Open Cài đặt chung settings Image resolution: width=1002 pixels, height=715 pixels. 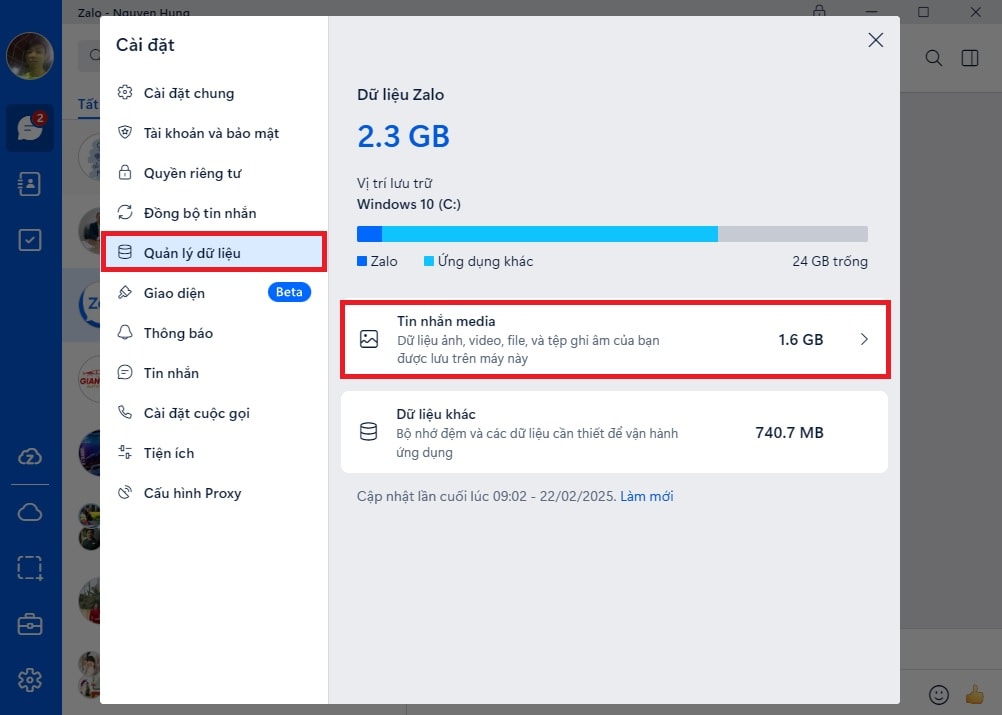(213, 93)
